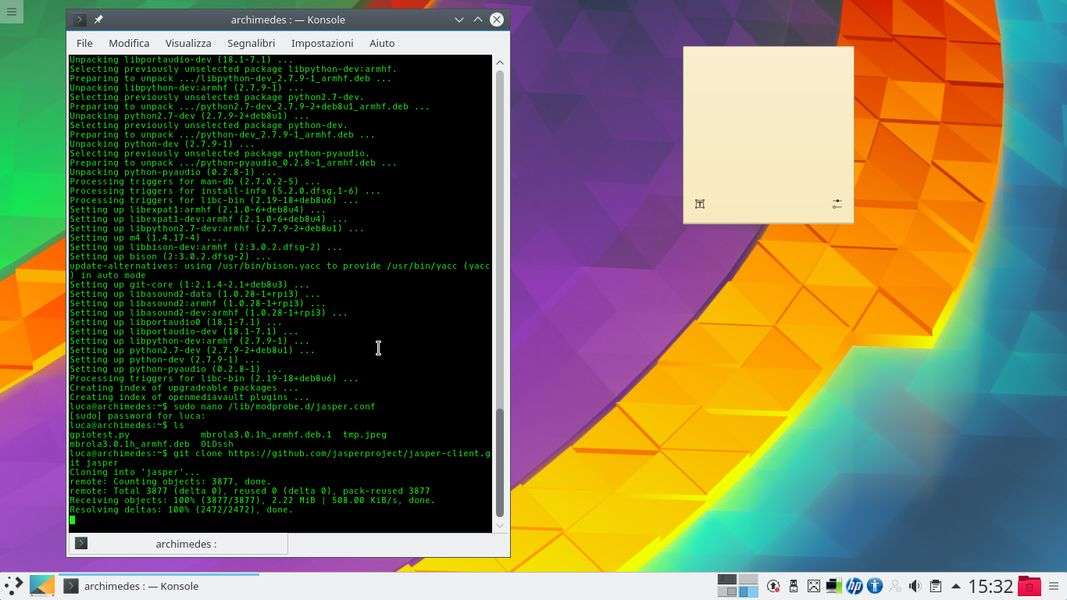Open the removable USB device tray icon

[793, 586]
